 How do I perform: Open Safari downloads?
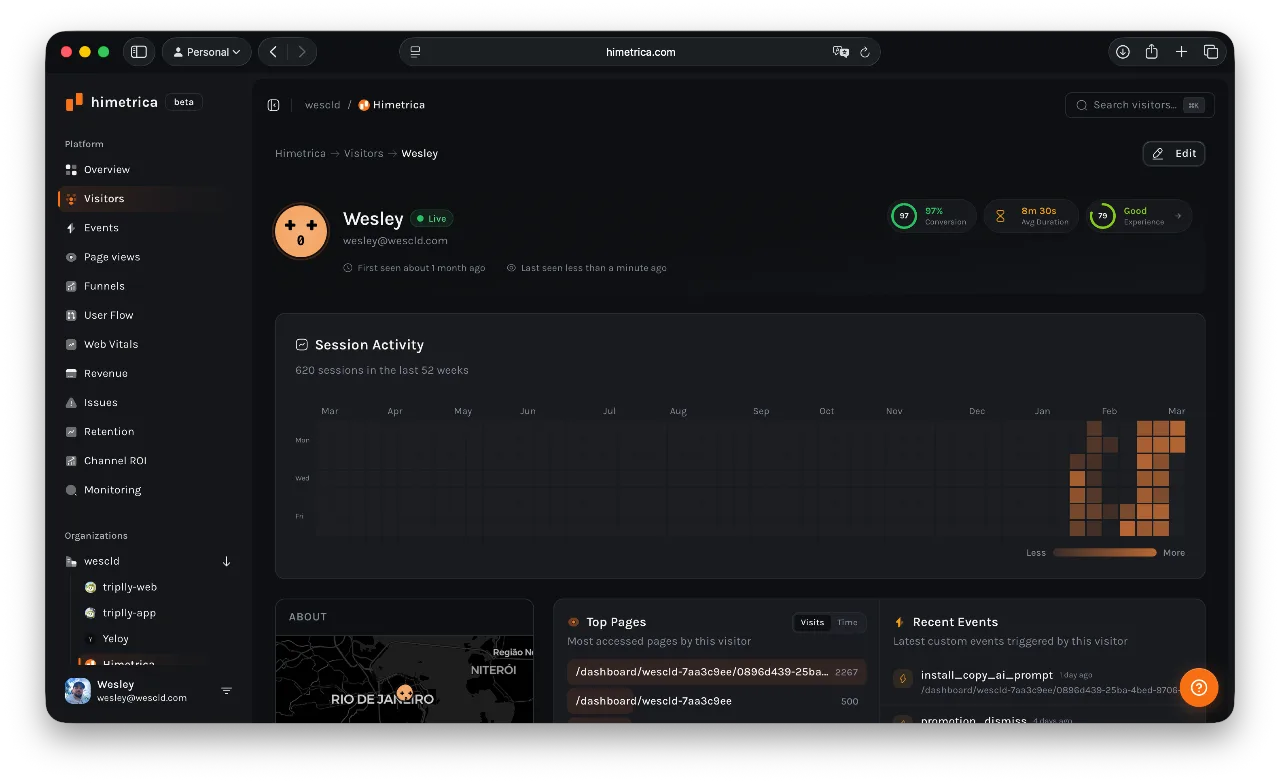[1123, 52]
